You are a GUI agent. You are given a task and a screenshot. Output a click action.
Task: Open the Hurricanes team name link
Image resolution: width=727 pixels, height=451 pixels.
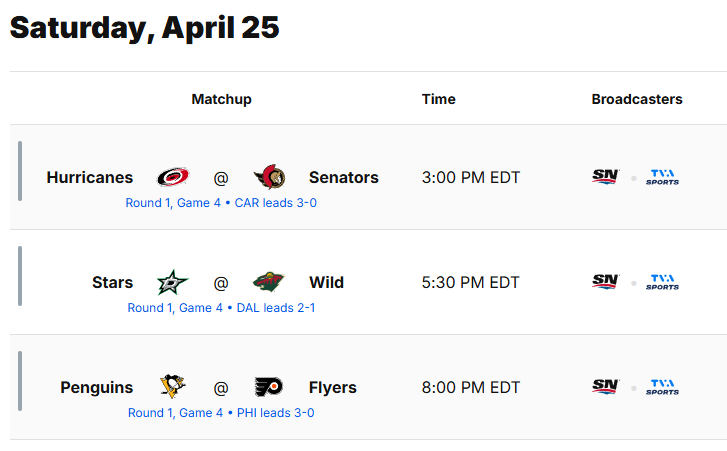(90, 178)
